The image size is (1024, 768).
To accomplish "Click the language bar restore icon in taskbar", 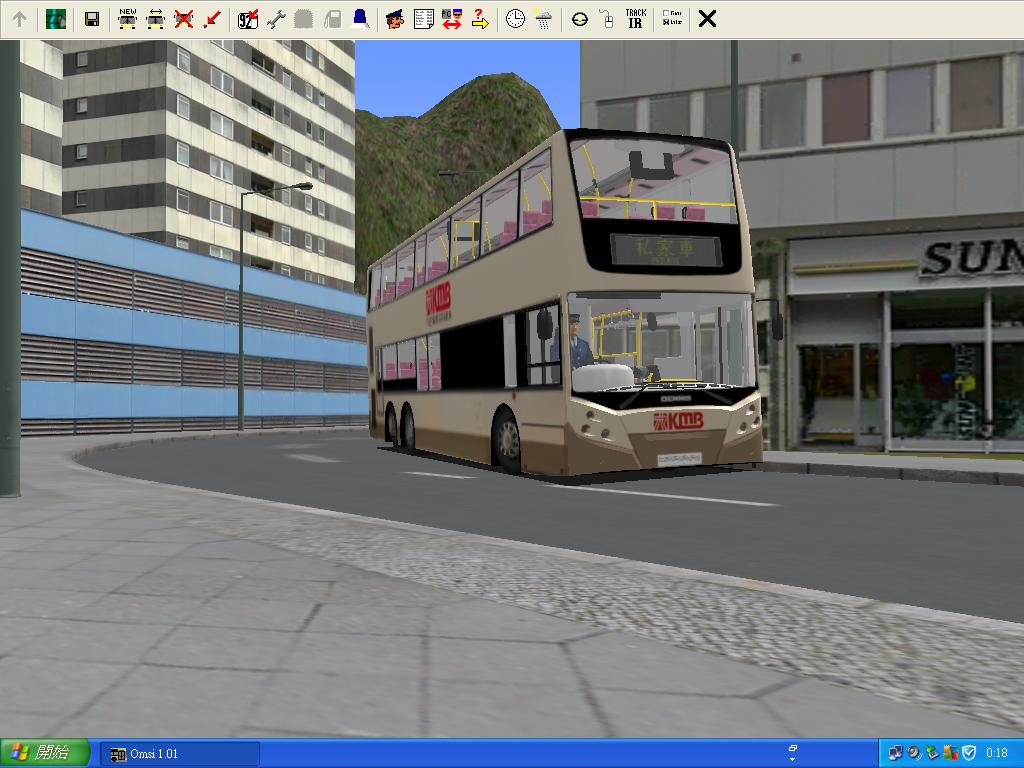I will coord(793,748).
